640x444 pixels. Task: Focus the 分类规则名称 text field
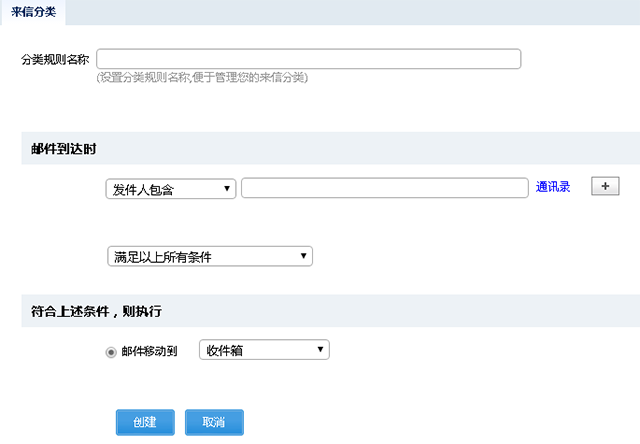click(x=308, y=59)
